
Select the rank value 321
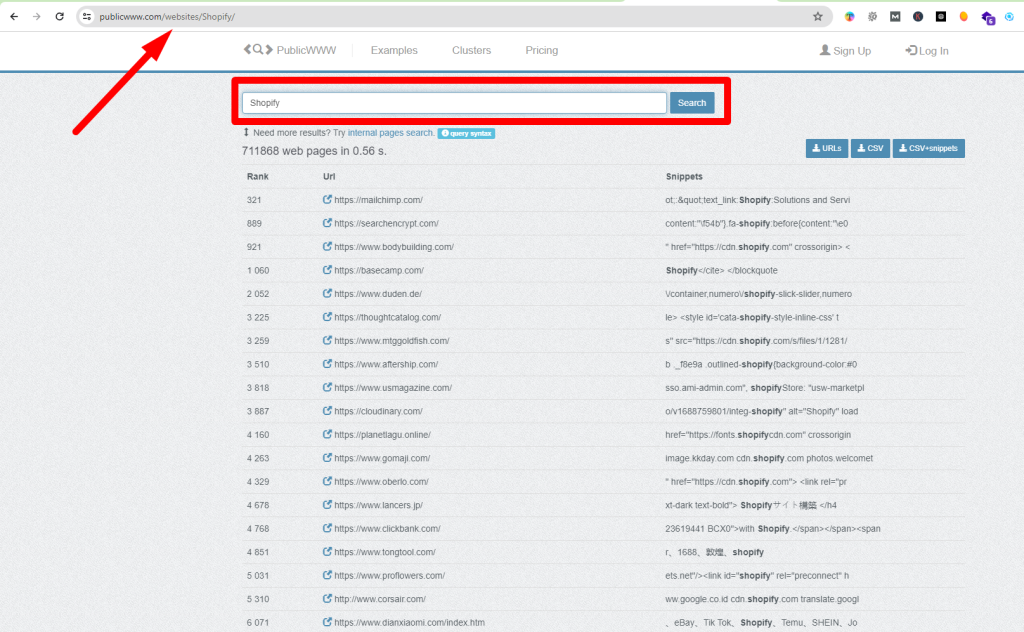click(254, 200)
